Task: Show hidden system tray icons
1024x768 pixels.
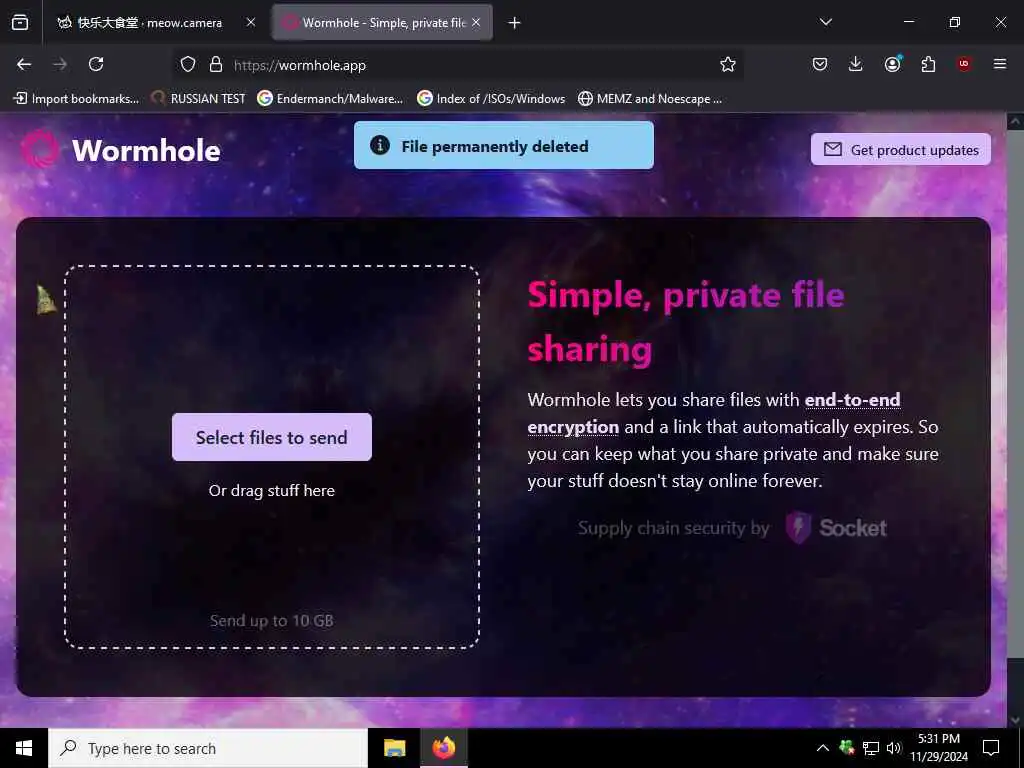Action: (x=823, y=748)
